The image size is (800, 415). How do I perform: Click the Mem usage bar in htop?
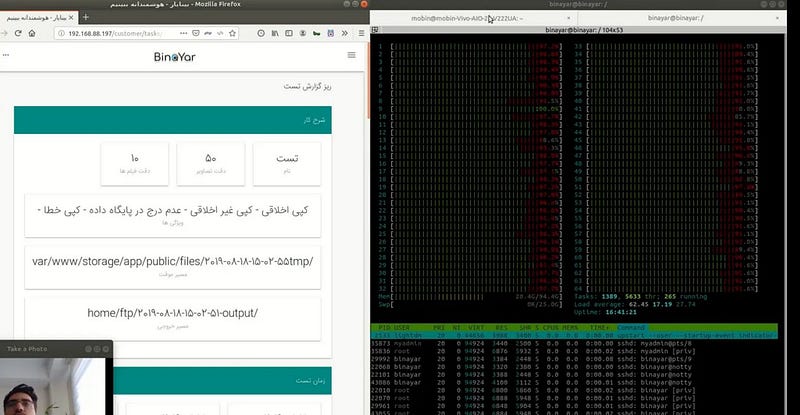477,297
